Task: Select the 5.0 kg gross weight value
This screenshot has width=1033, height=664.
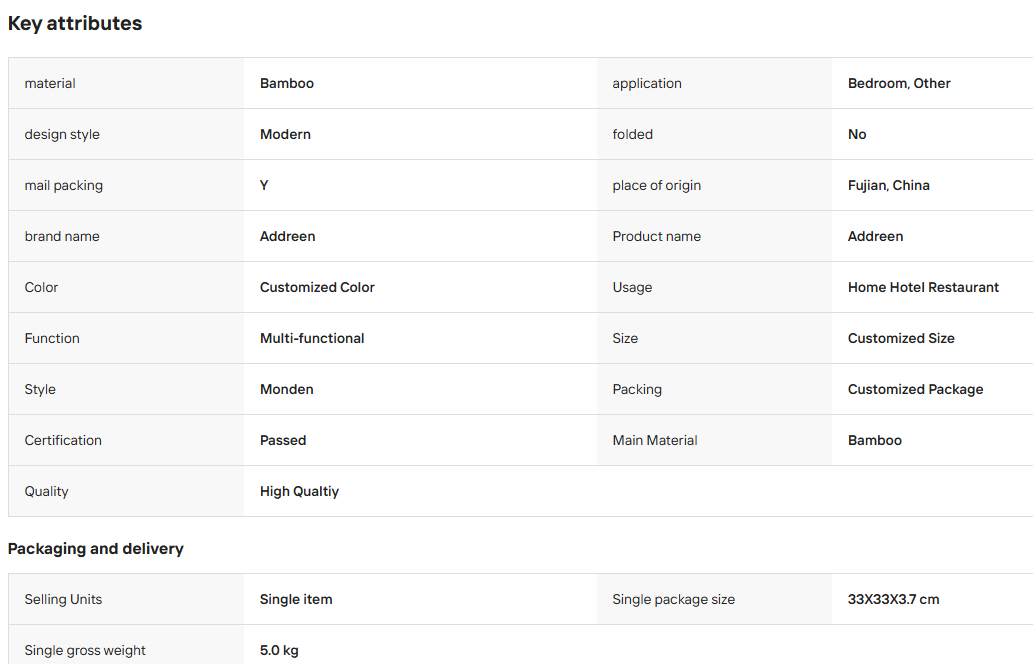Action: pyautogui.click(x=279, y=651)
